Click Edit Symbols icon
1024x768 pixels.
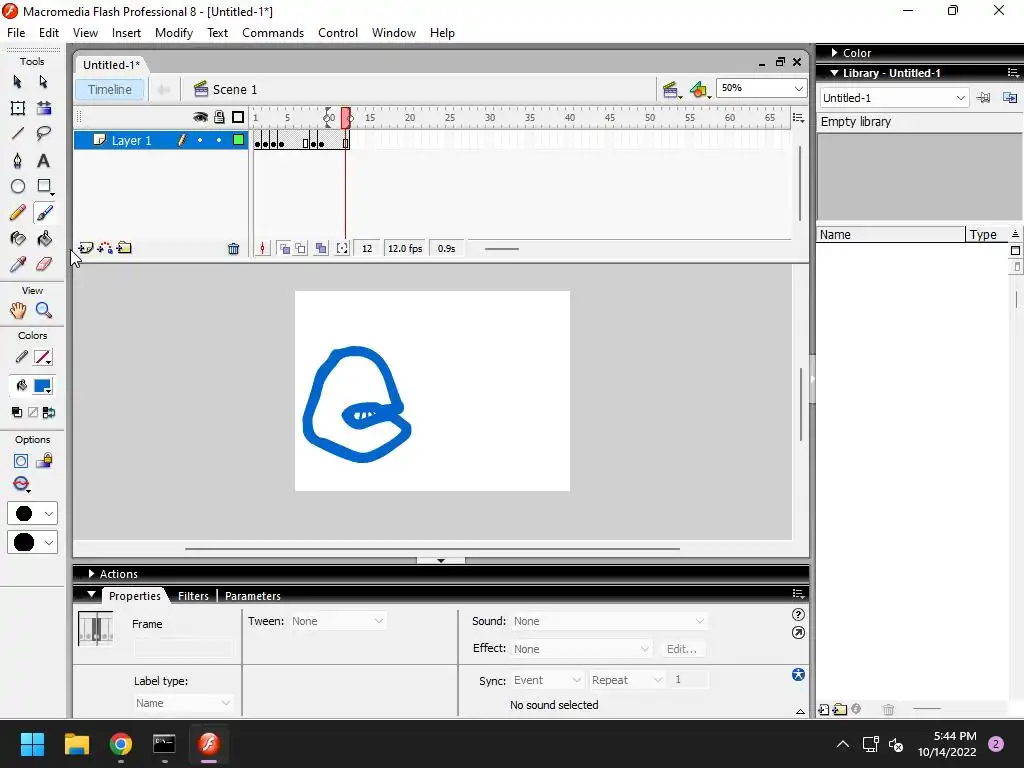point(699,89)
